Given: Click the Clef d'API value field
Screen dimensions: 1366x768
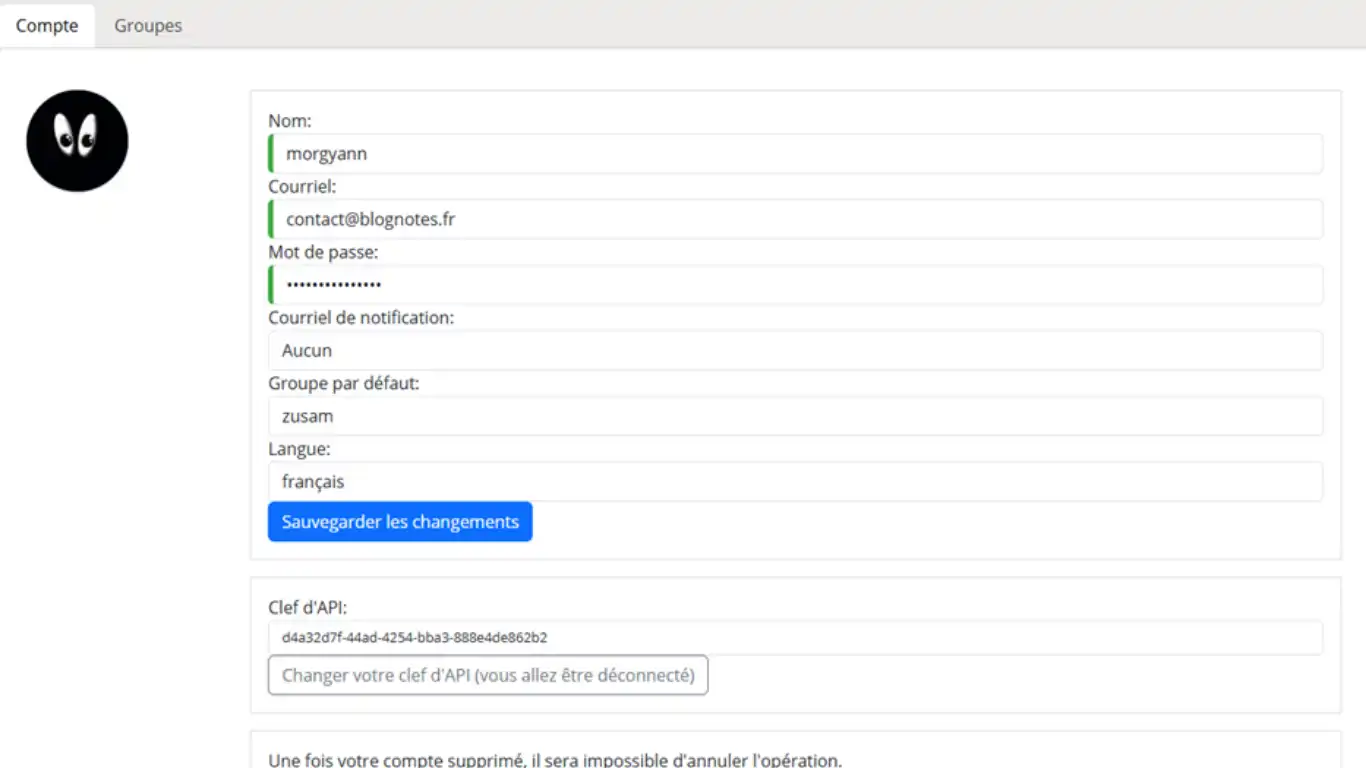Looking at the screenshot, I should pyautogui.click(x=794, y=637).
